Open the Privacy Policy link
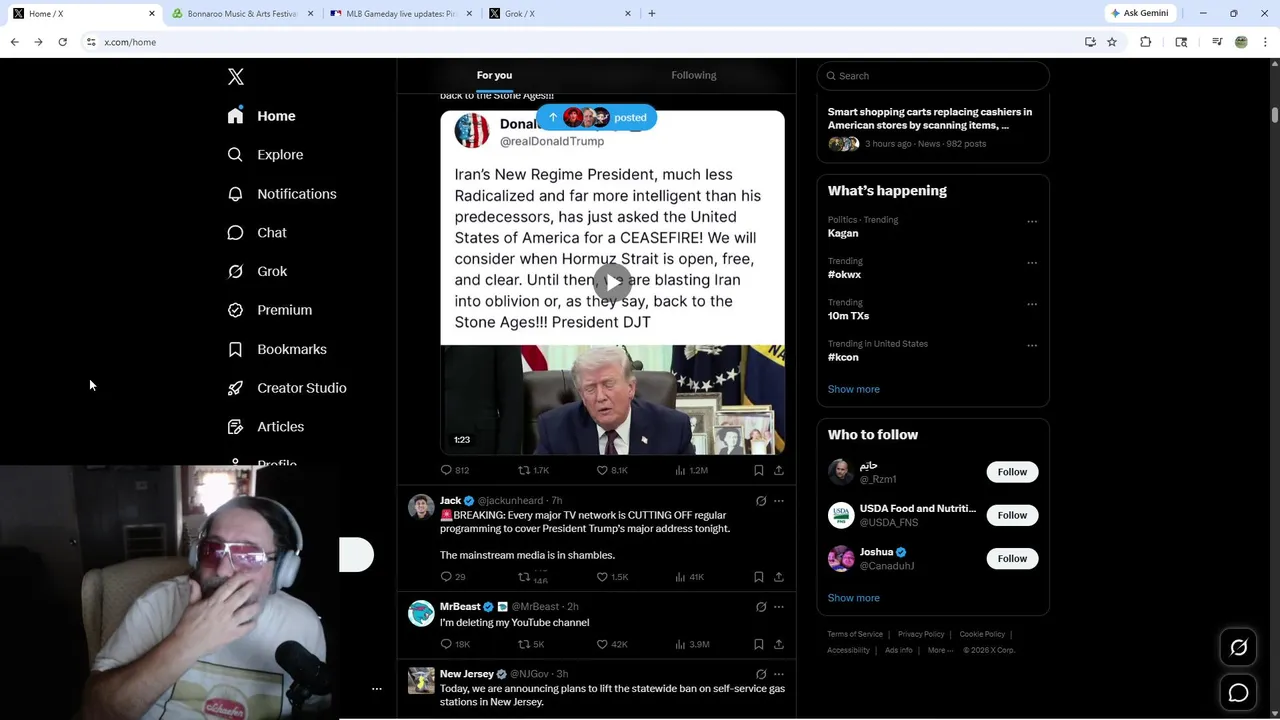 (x=921, y=634)
